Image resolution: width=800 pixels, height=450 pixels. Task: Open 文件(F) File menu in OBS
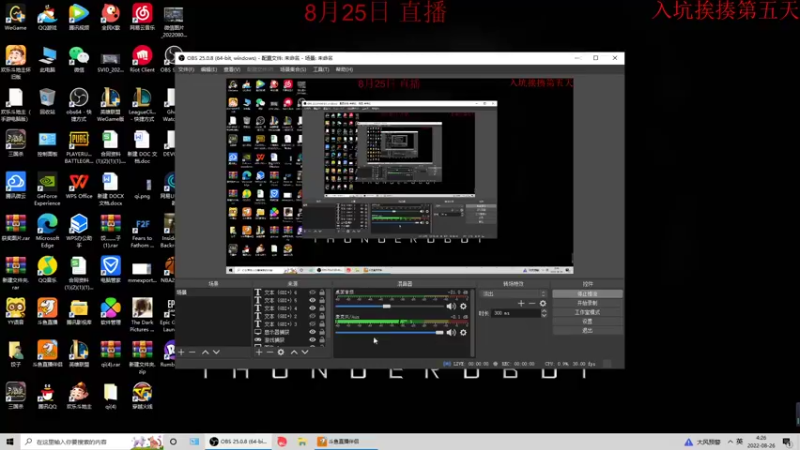[x=186, y=69]
